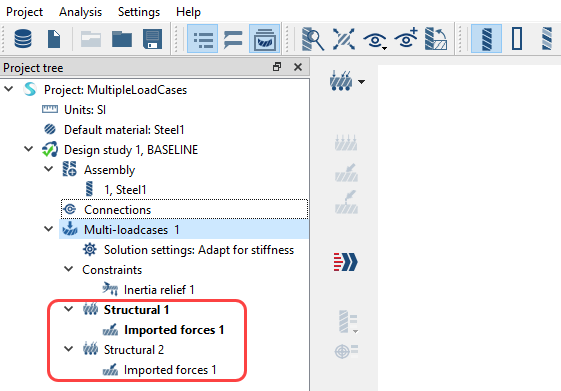Screen dimensions: 561x391
Task: Open the Settings menu
Action: pyautogui.click(x=139, y=12)
